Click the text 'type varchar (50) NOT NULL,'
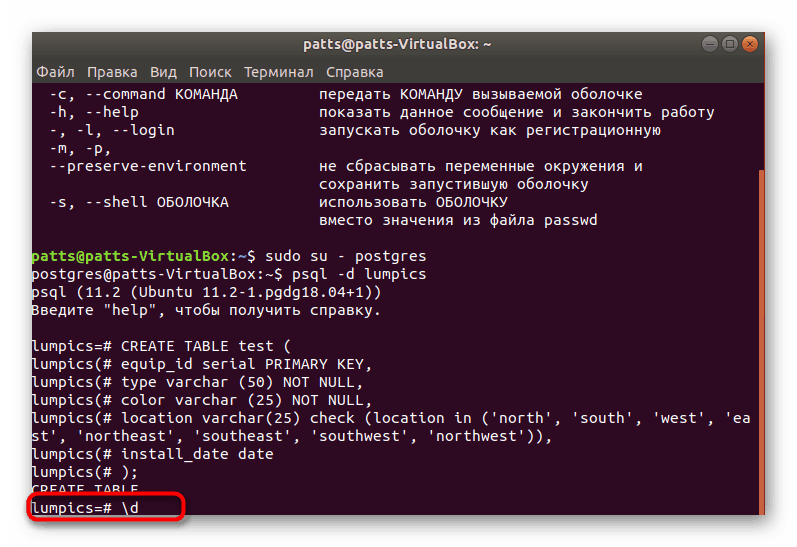The width and height of the screenshot is (797, 547). [242, 382]
